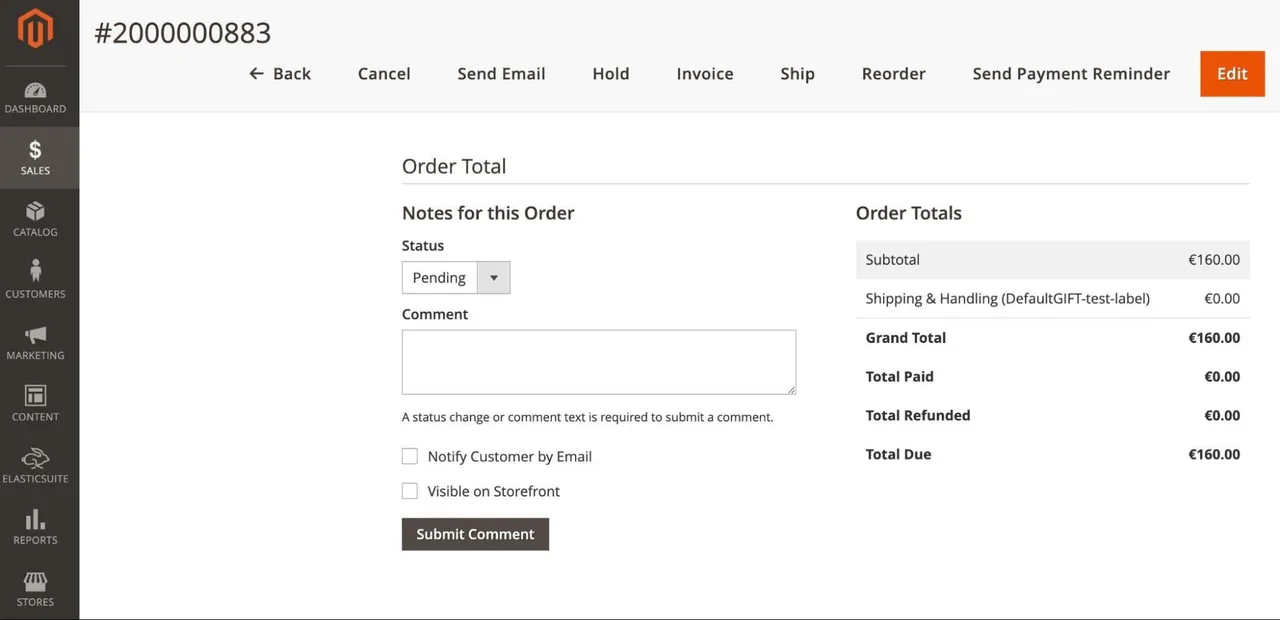1280x620 pixels.
Task: Select the Ship action
Action: tap(797, 74)
